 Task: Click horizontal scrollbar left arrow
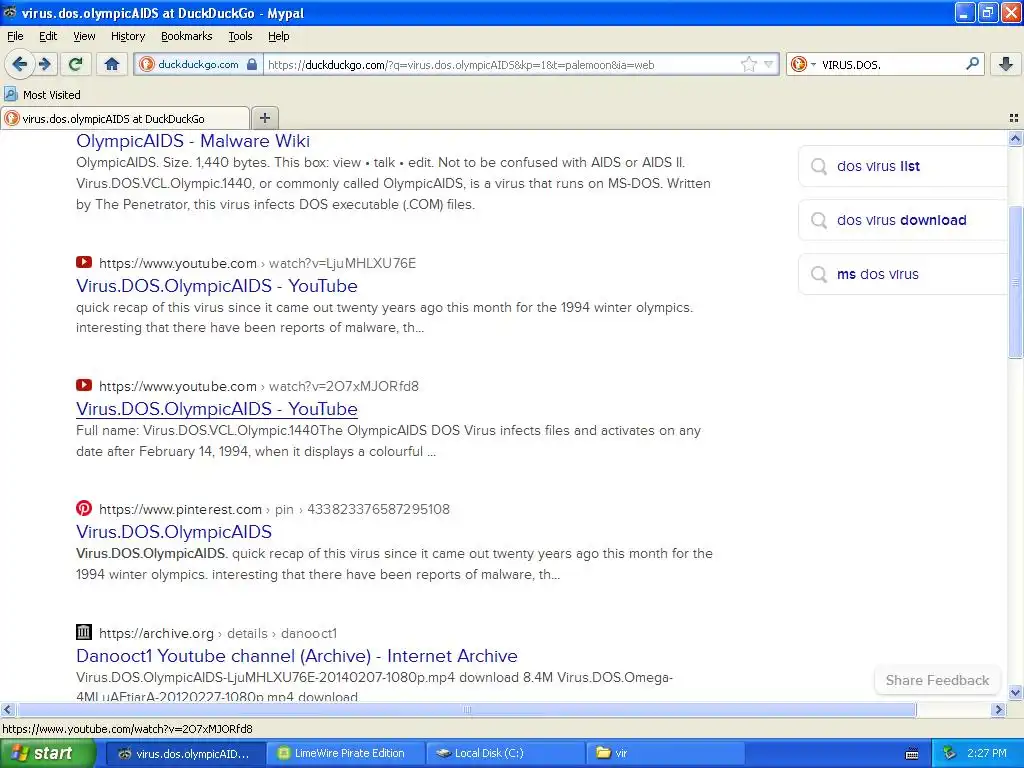pos(7,709)
